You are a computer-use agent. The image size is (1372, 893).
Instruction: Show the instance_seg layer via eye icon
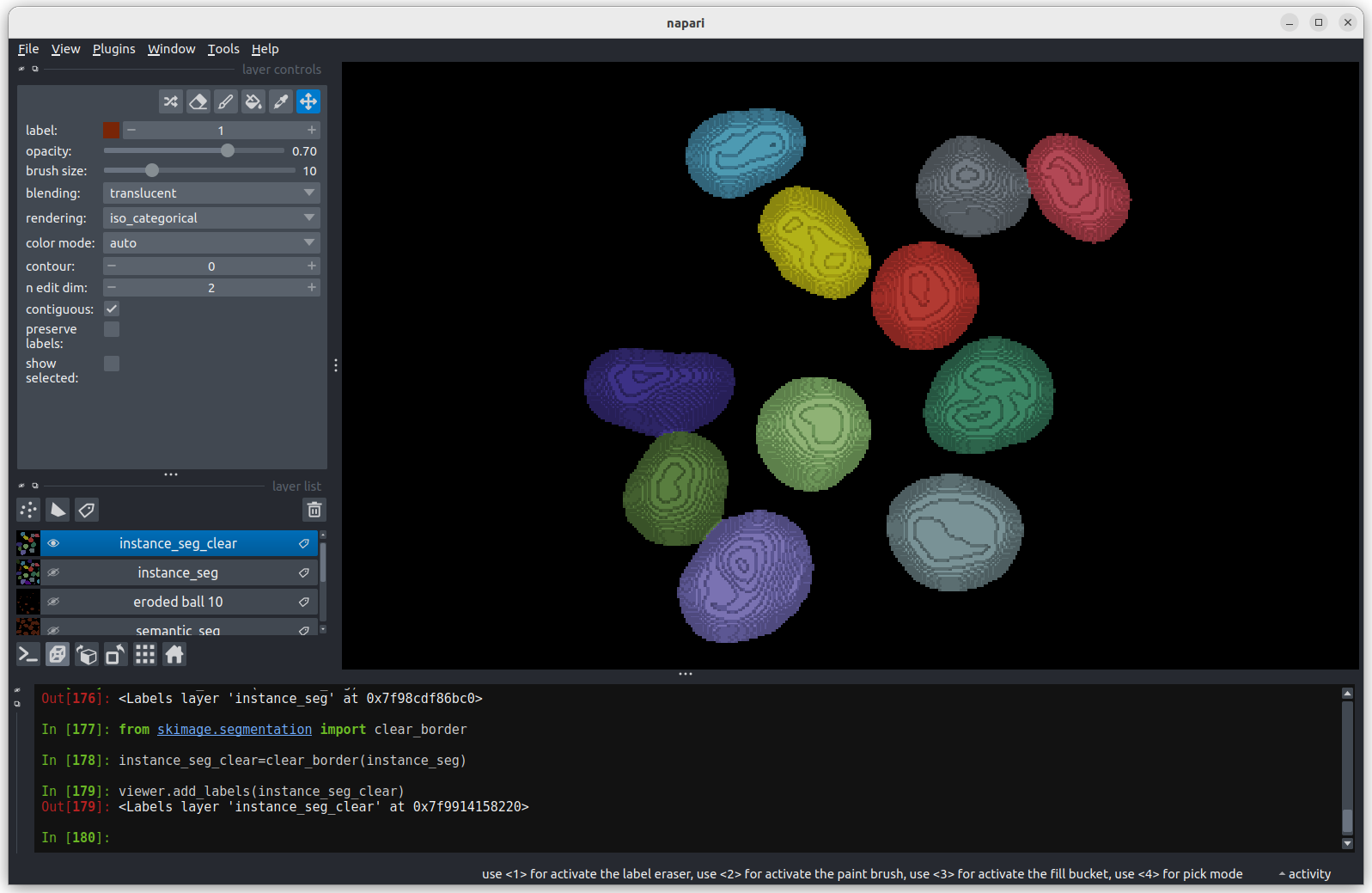[53, 572]
